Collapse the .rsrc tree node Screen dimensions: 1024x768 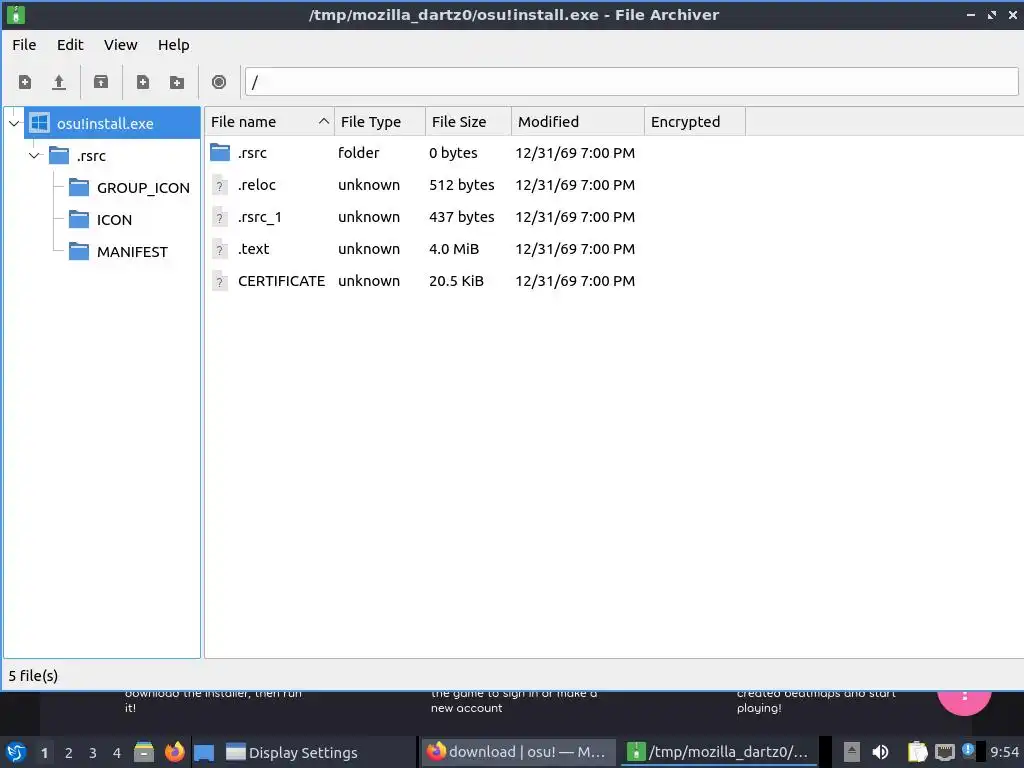35,155
